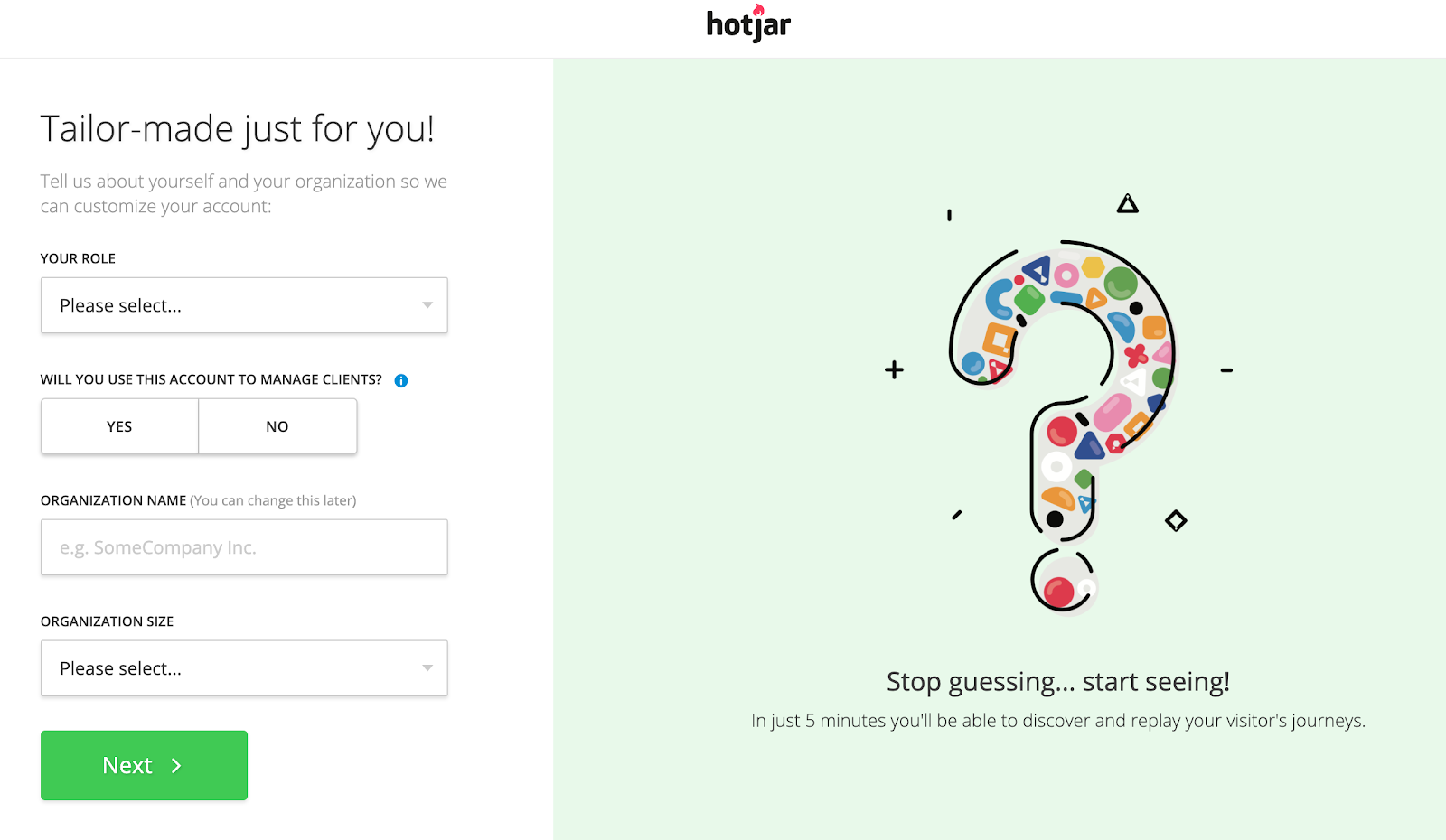Select YES for managing clients
The image size is (1446, 840).
pos(119,426)
